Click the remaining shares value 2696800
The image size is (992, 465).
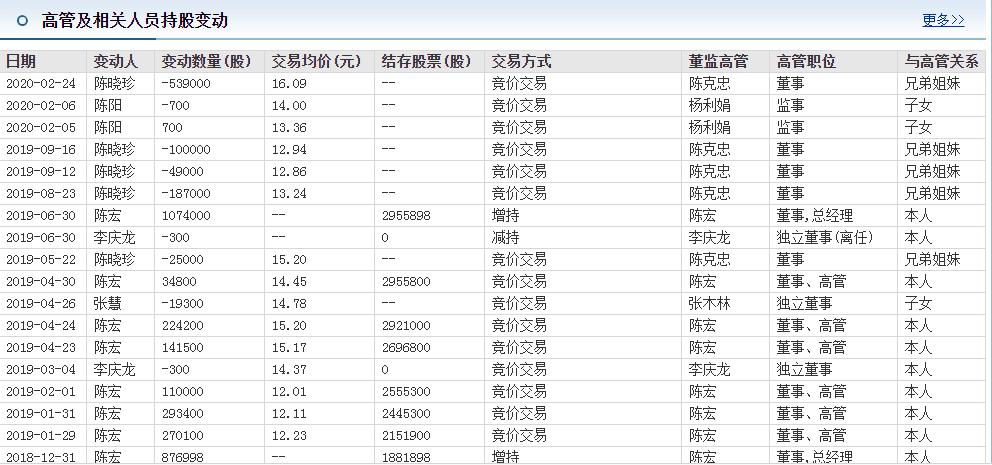tap(406, 348)
